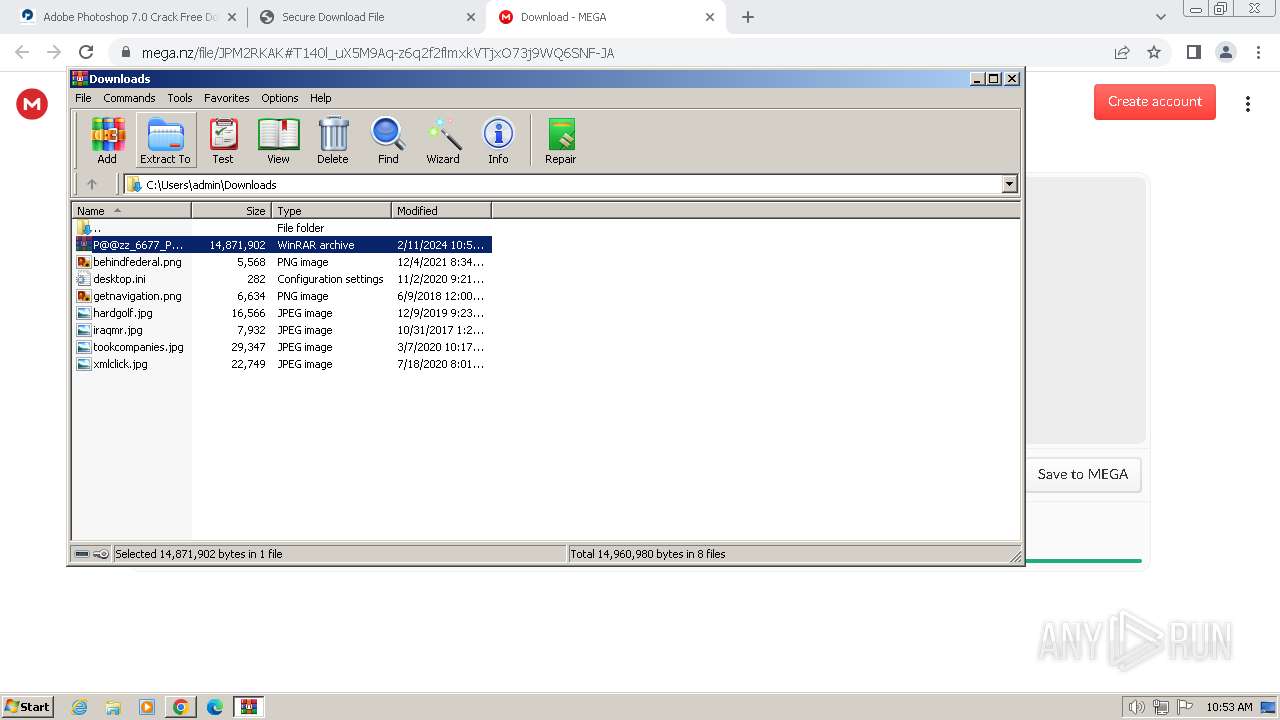Open the Wizard tool icon

point(443,140)
